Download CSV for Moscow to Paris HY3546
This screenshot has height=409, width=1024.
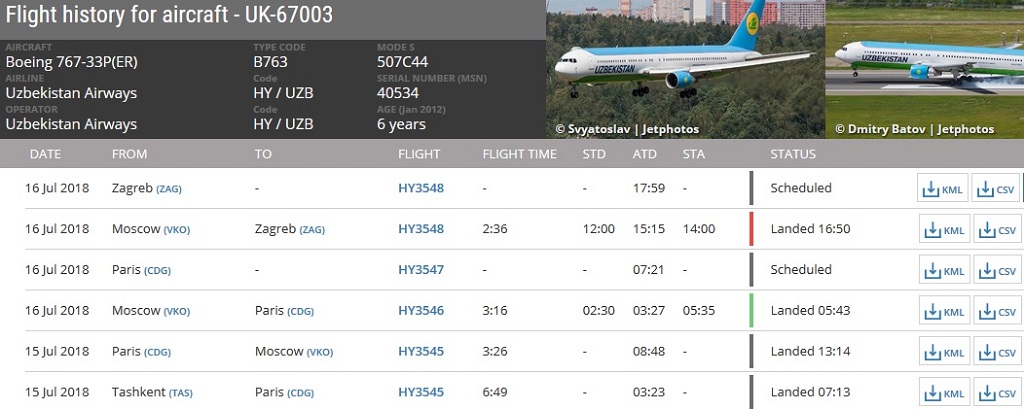997,311
